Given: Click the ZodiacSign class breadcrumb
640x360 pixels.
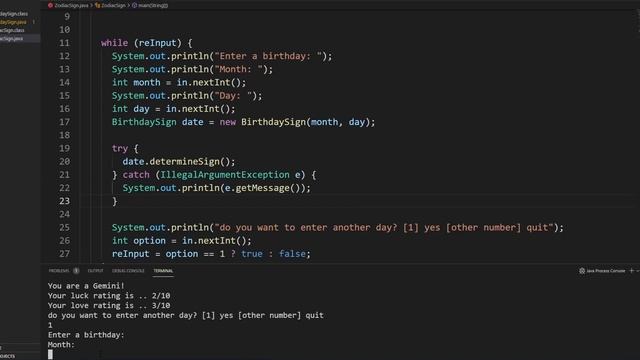Looking at the screenshot, I should (x=113, y=5).
